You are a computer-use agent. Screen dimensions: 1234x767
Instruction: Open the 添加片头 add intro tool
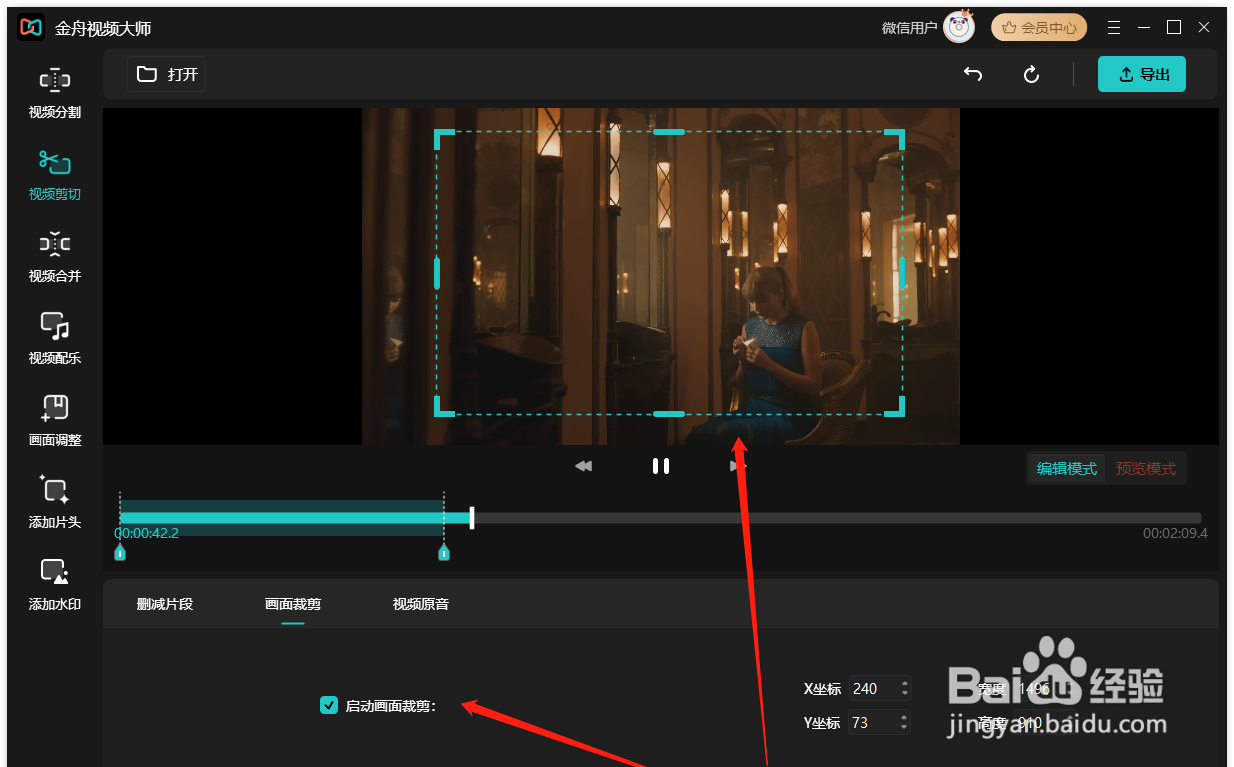tap(55, 504)
